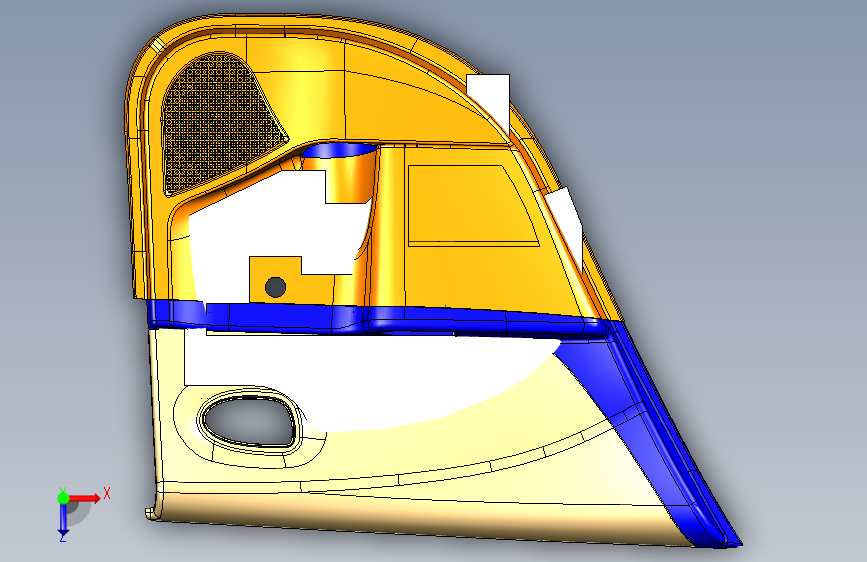Click the blue Z axis arrow of the triad
The width and height of the screenshot is (867, 562).
(x=63, y=519)
